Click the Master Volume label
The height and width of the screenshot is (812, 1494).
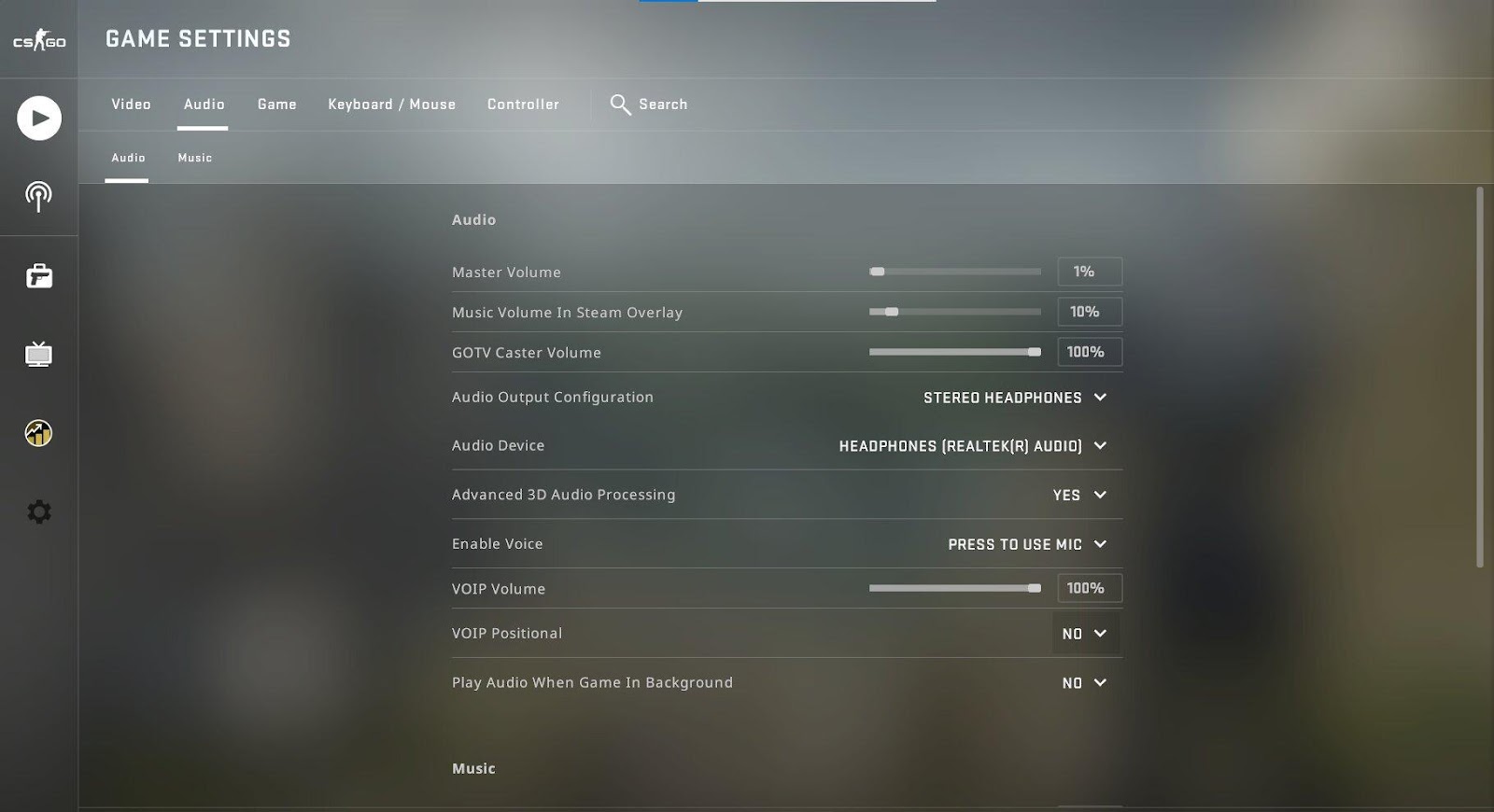pos(506,273)
